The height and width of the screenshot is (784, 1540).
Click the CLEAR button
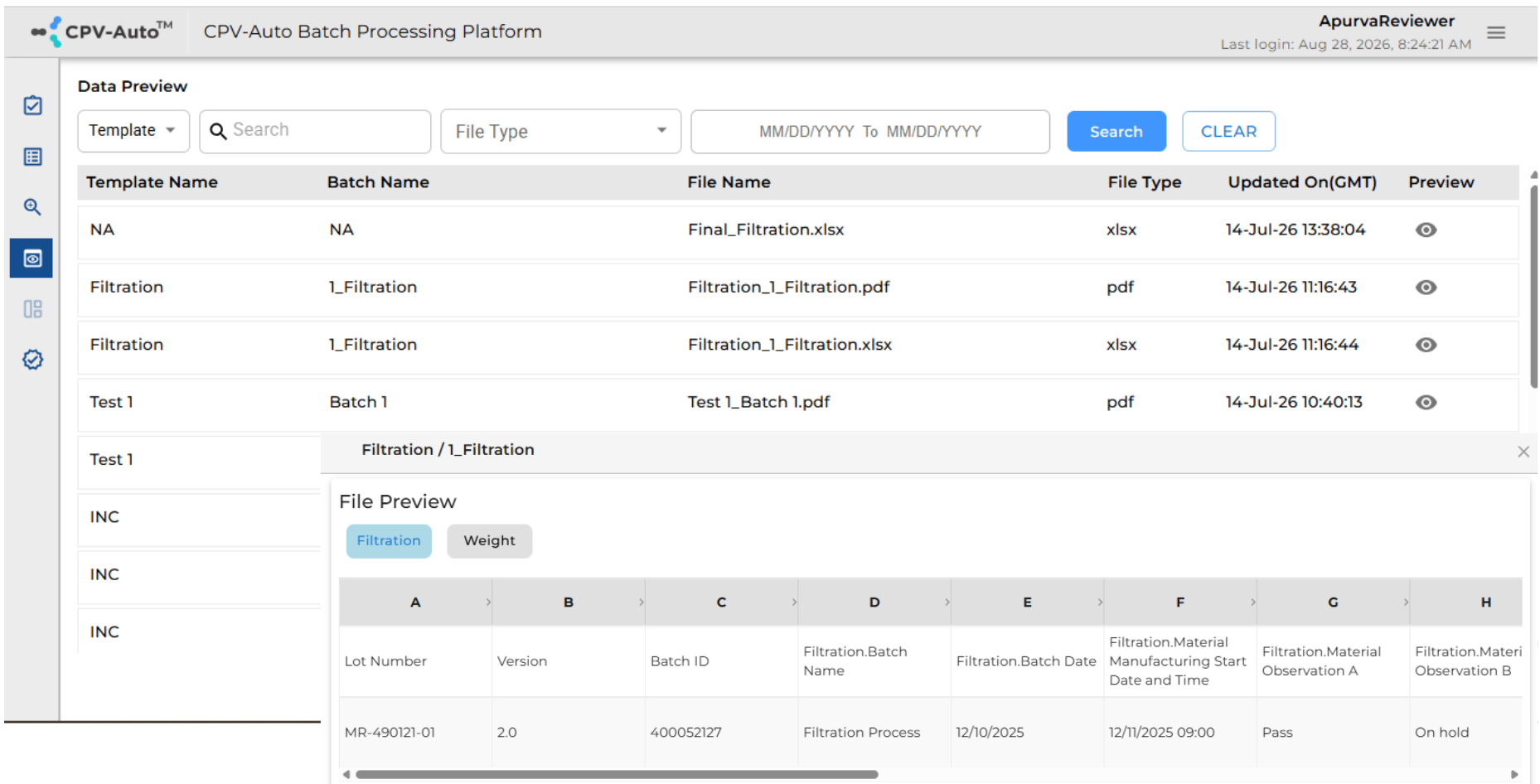pos(1228,131)
